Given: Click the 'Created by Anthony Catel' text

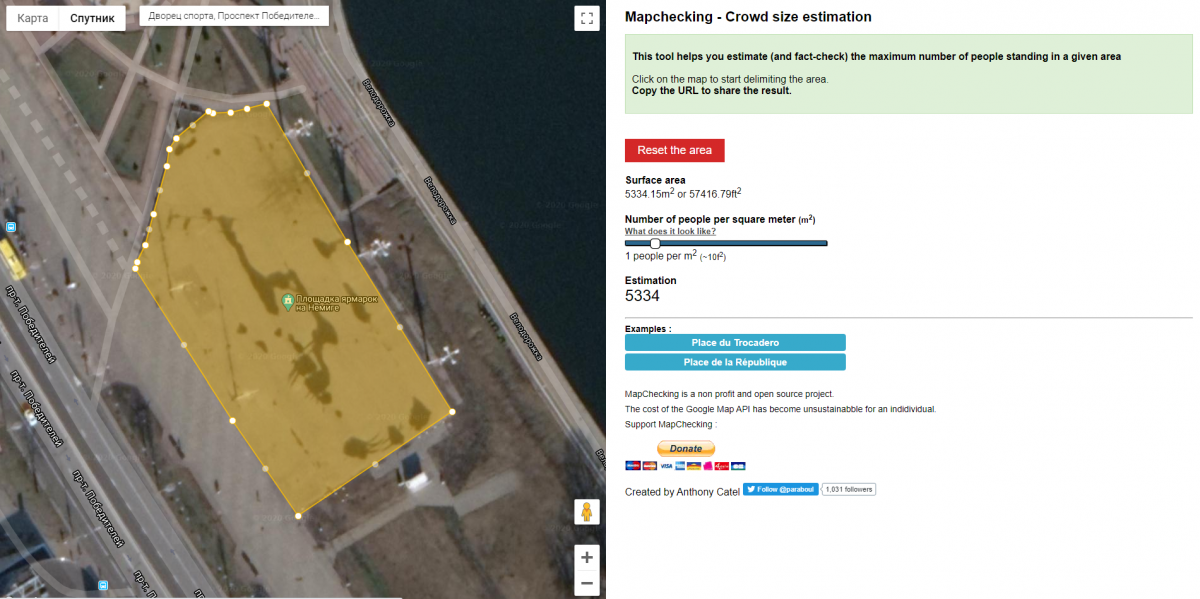Looking at the screenshot, I should point(682,492).
